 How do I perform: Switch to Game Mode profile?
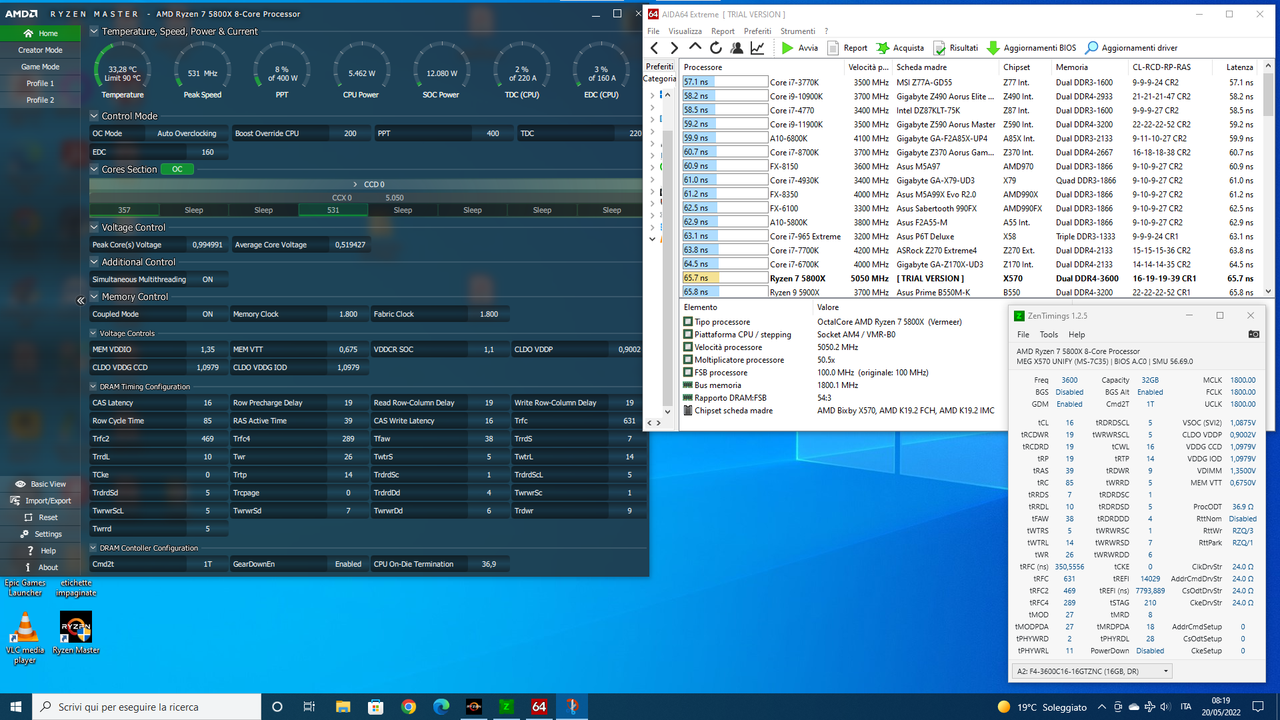[x=40, y=67]
